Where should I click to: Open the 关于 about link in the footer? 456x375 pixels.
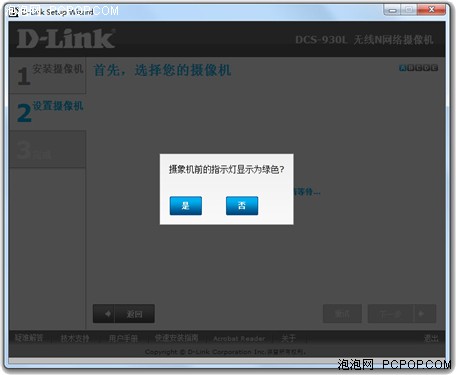point(288,338)
